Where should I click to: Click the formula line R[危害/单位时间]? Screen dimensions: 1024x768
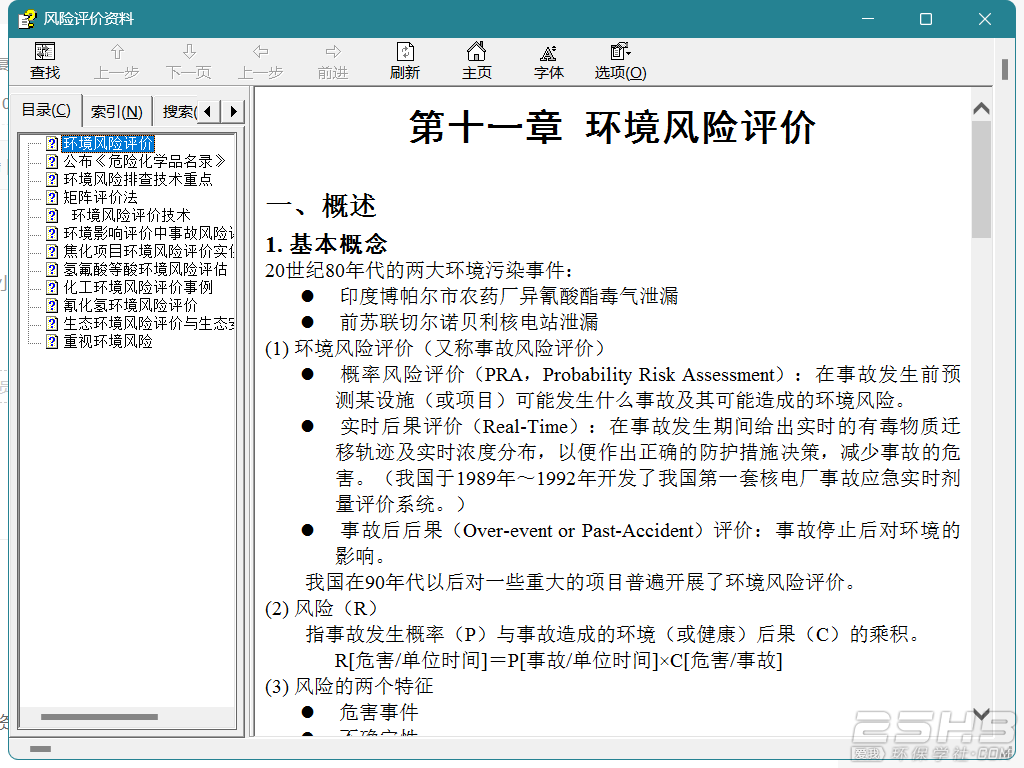558,660
